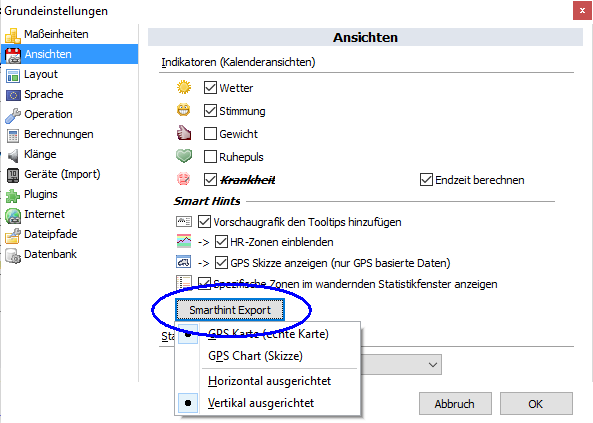The image size is (593, 423).
Task: Open Sprache settings via flag icon
Action: tap(13, 95)
